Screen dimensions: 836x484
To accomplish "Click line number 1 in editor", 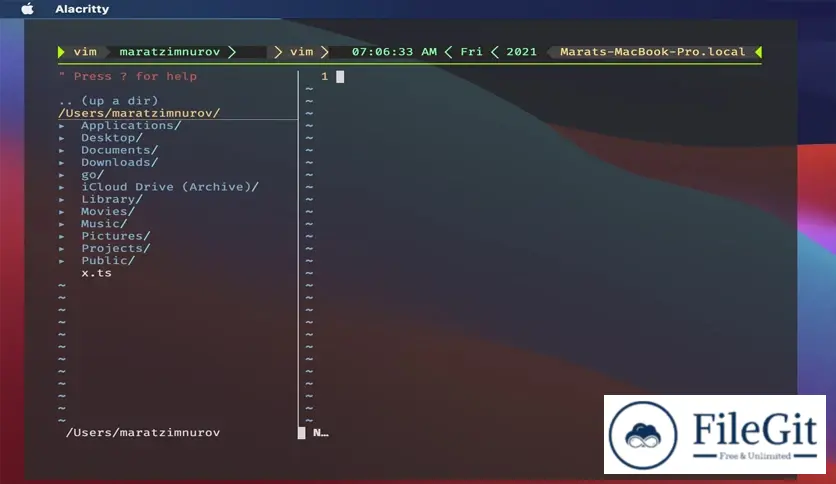I will point(324,77).
